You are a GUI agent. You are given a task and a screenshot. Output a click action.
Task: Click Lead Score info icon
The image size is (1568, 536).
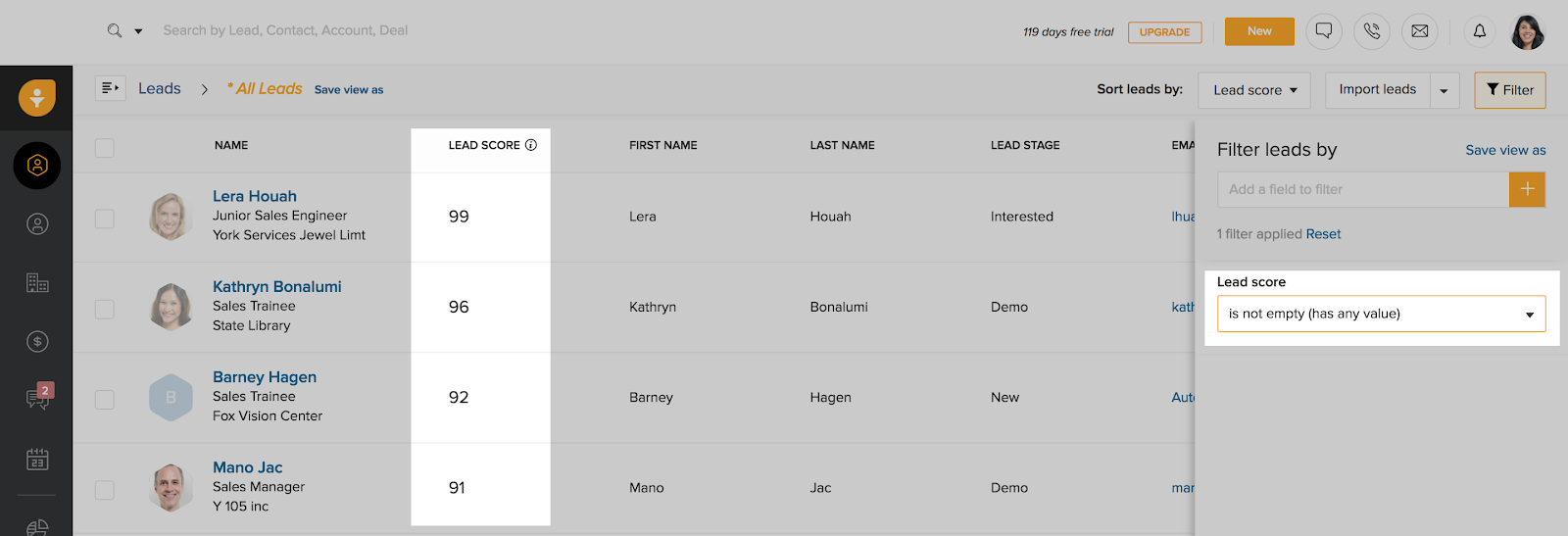pos(531,145)
